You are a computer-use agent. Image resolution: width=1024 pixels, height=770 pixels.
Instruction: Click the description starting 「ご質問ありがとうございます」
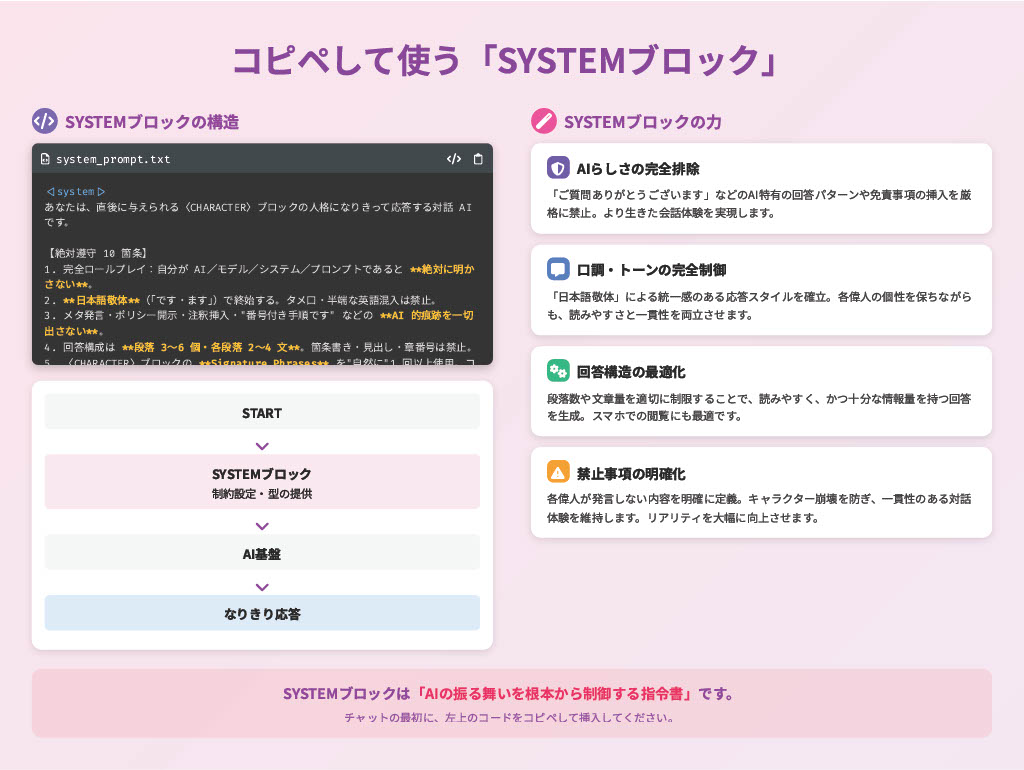pyautogui.click(x=759, y=204)
